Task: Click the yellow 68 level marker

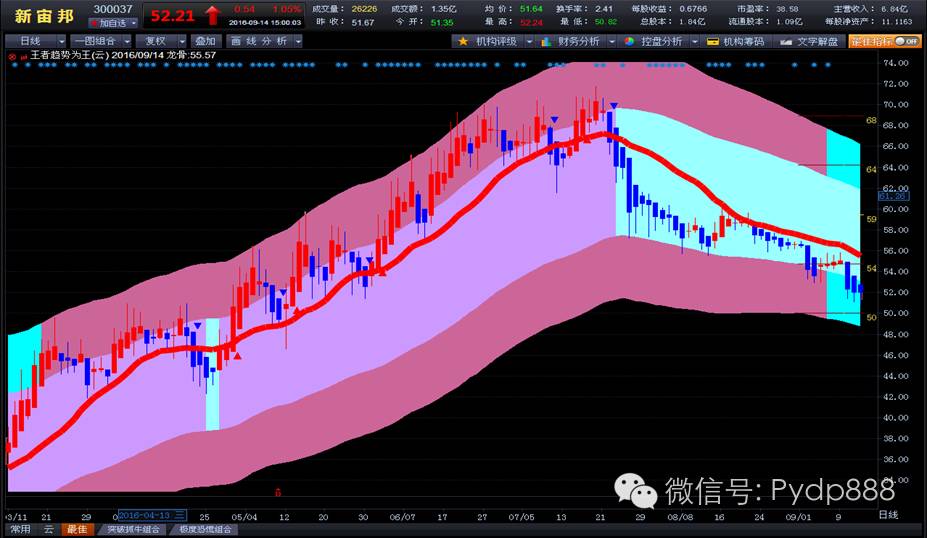Action: [871, 120]
